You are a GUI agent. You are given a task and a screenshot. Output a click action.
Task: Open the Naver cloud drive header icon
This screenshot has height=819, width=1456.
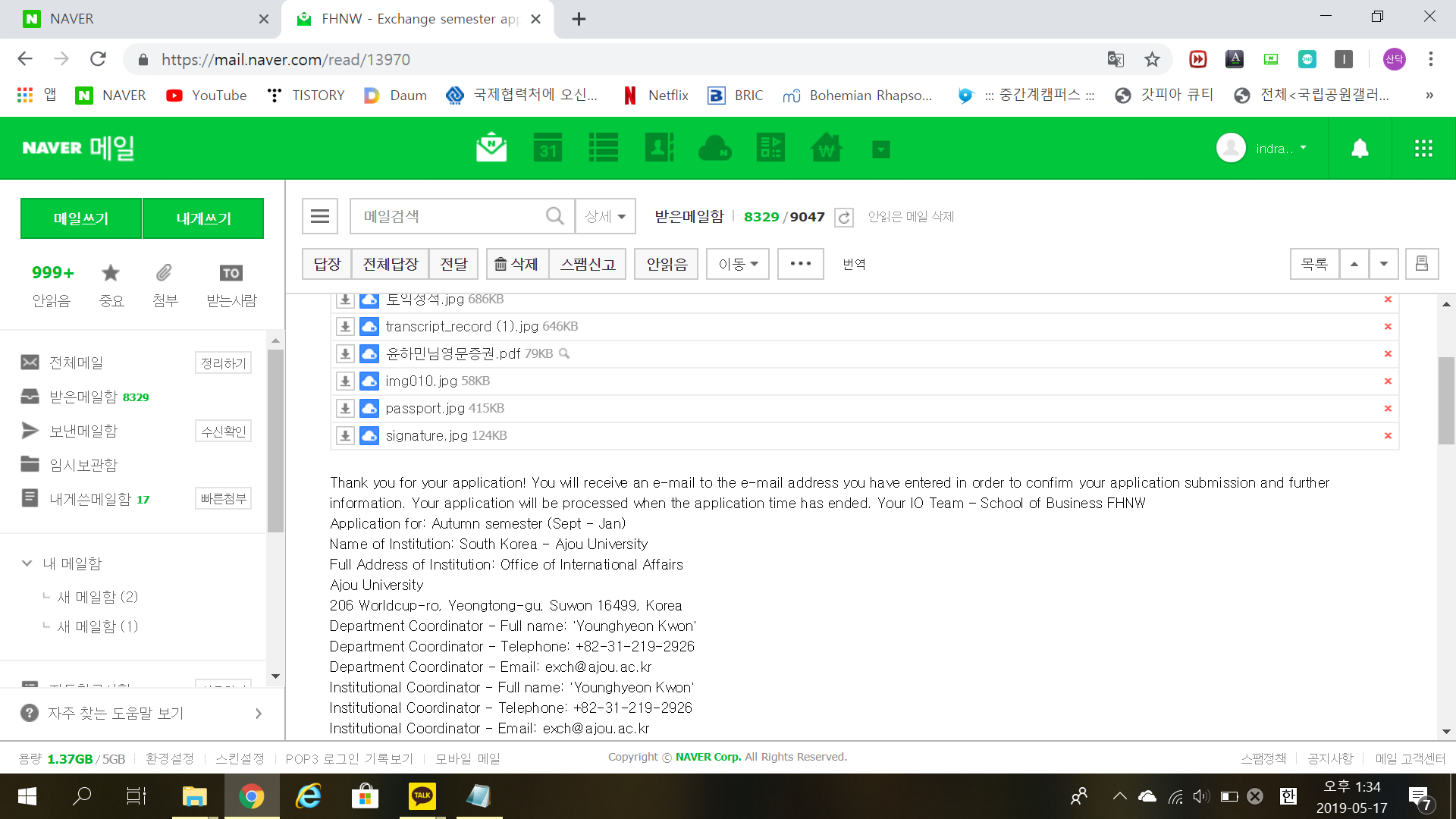[714, 148]
